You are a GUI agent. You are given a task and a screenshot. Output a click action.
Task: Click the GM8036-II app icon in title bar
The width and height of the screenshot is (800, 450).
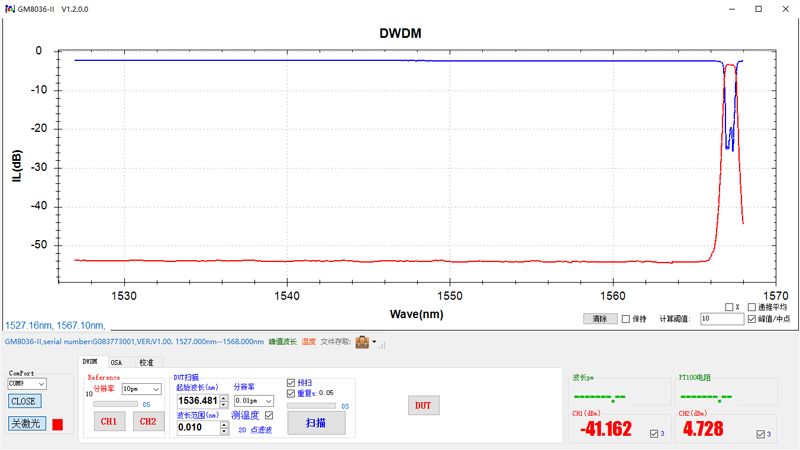9,9
